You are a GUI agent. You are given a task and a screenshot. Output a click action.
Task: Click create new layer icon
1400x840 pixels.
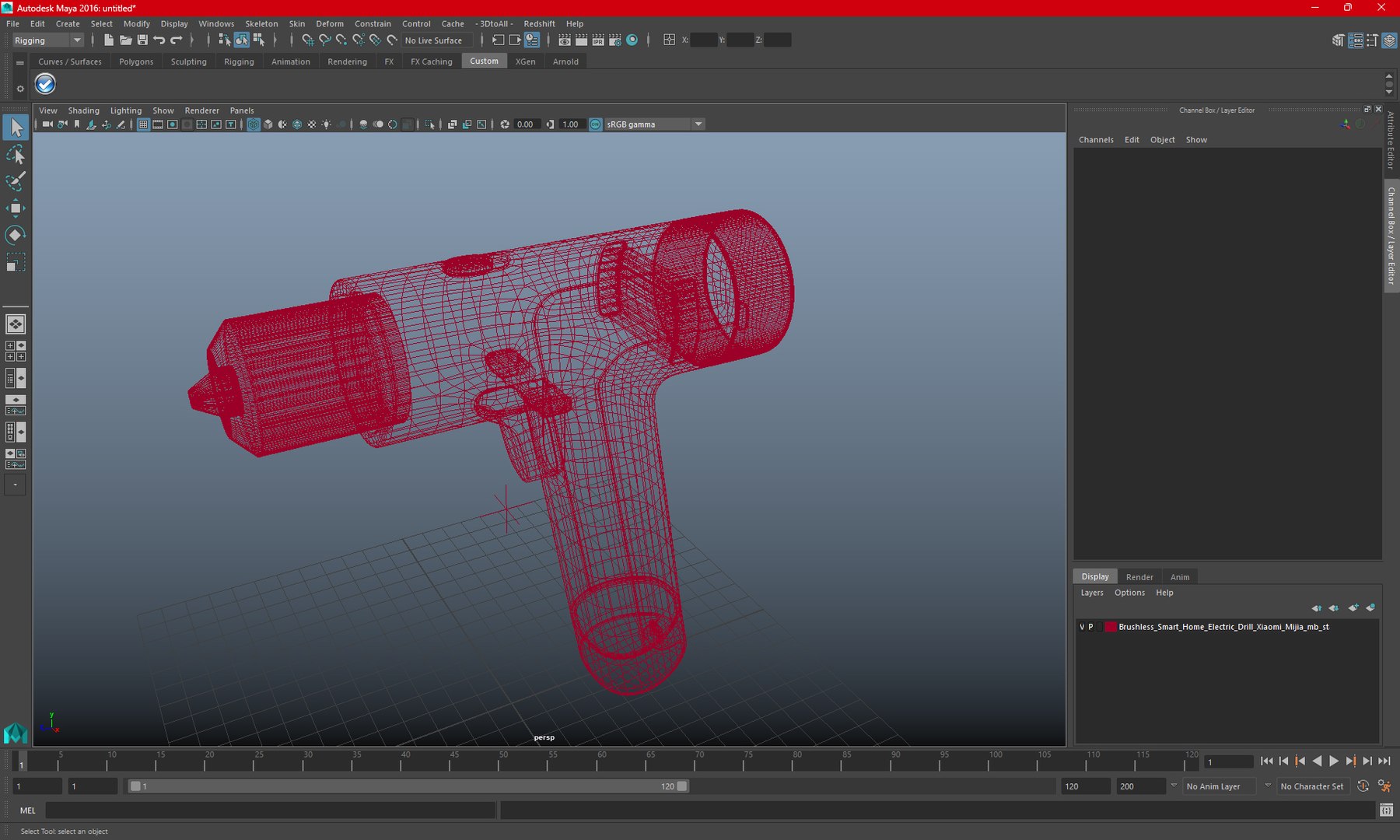1353,608
